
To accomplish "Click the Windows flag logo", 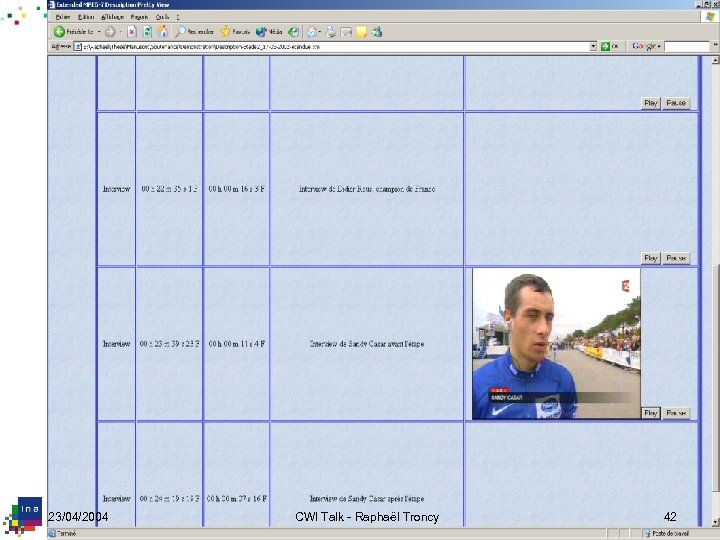I will [710, 17].
